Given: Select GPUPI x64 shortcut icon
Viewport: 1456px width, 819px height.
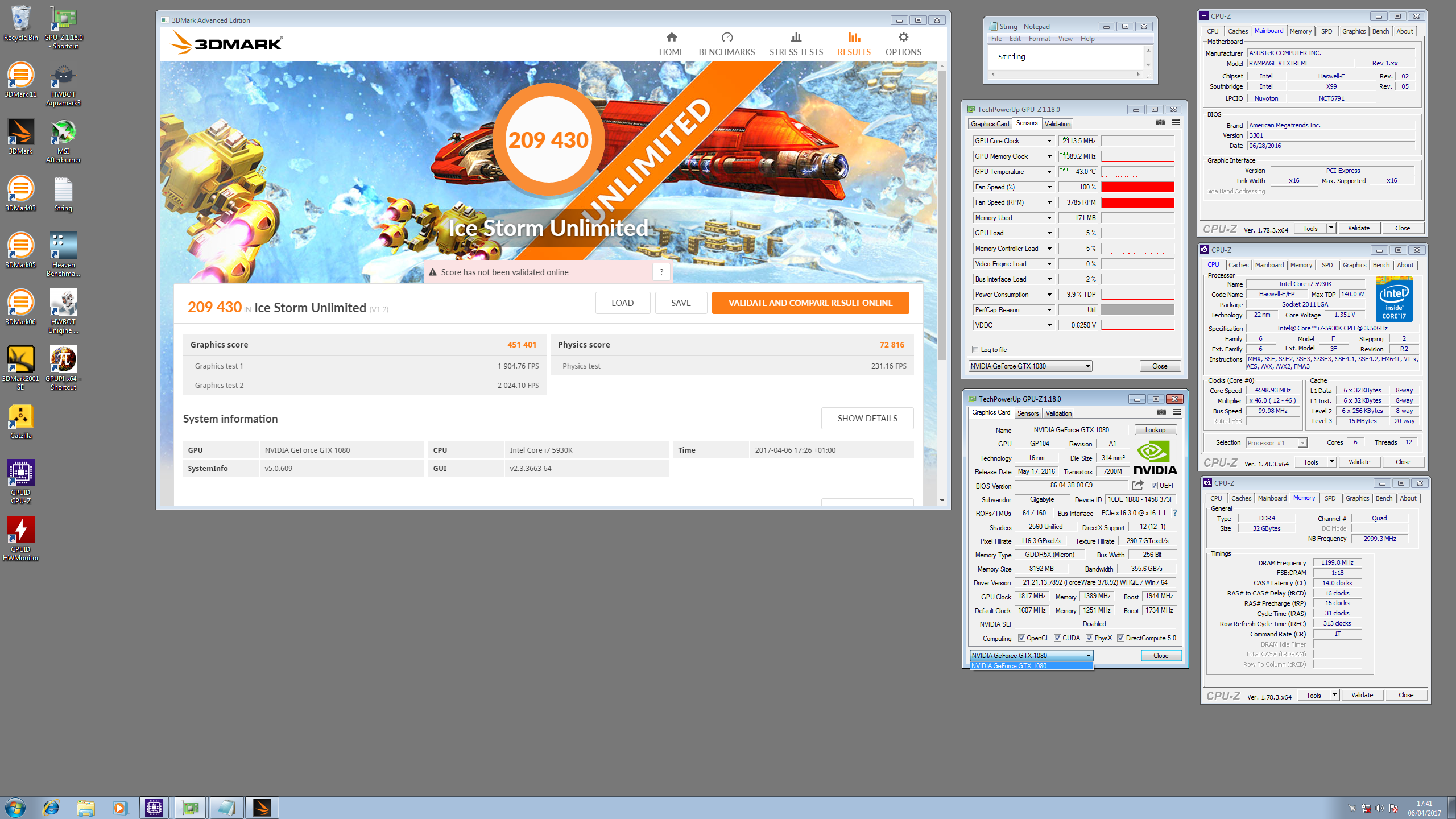Looking at the screenshot, I should pyautogui.click(x=64, y=368).
